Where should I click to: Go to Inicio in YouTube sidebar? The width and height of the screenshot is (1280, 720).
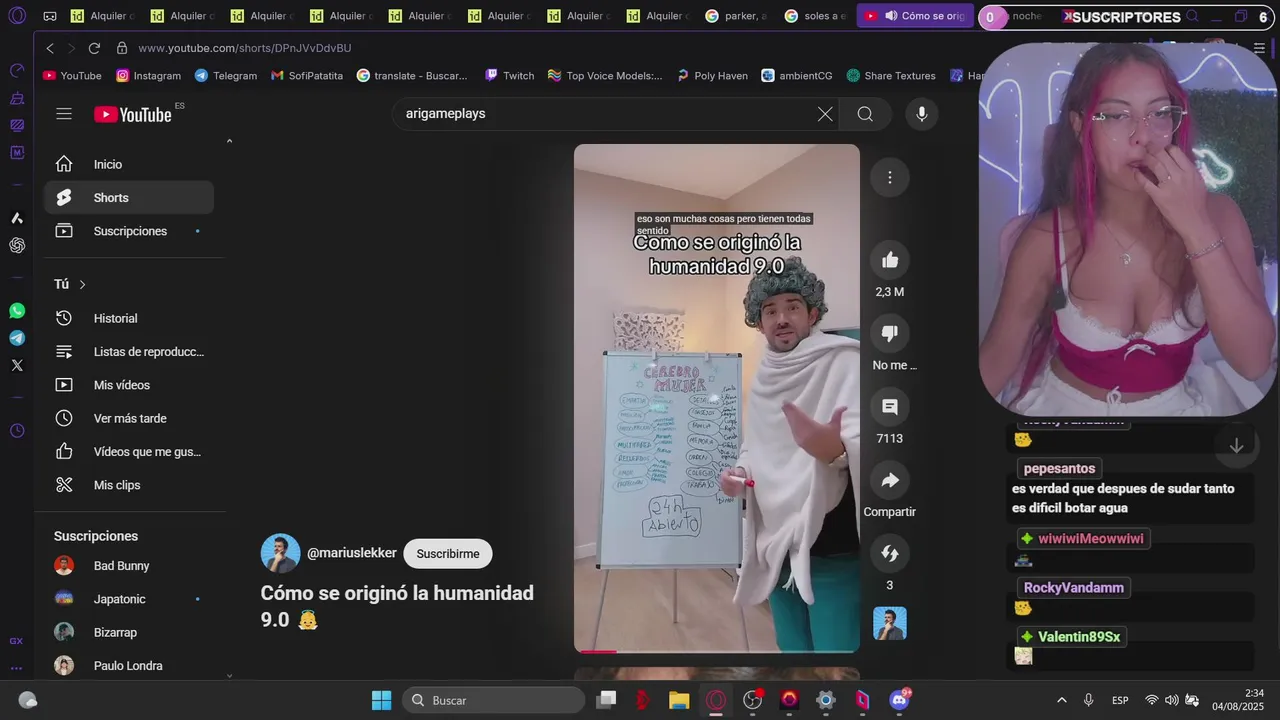[128, 164]
